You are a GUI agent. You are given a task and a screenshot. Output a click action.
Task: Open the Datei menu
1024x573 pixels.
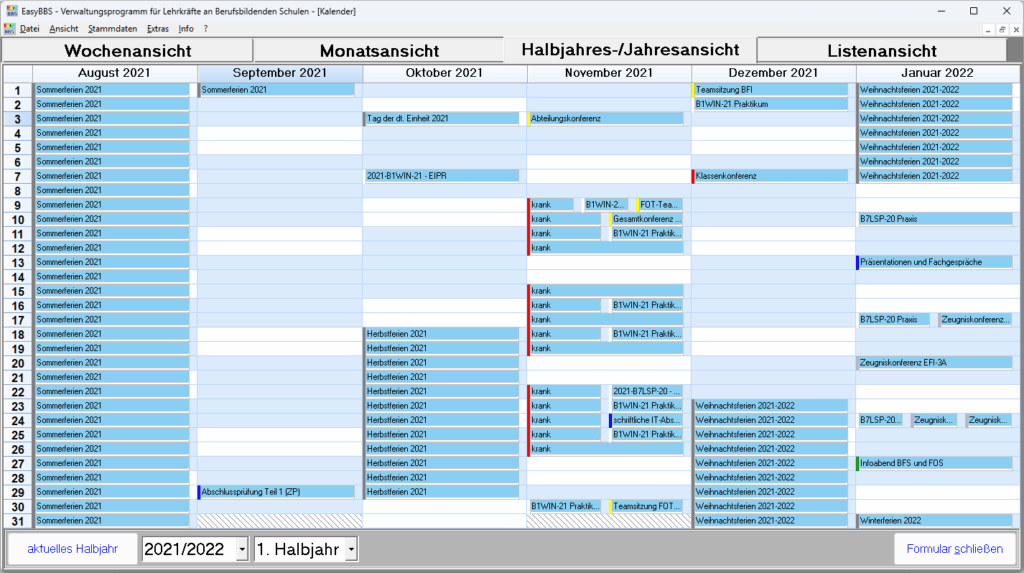pos(29,29)
